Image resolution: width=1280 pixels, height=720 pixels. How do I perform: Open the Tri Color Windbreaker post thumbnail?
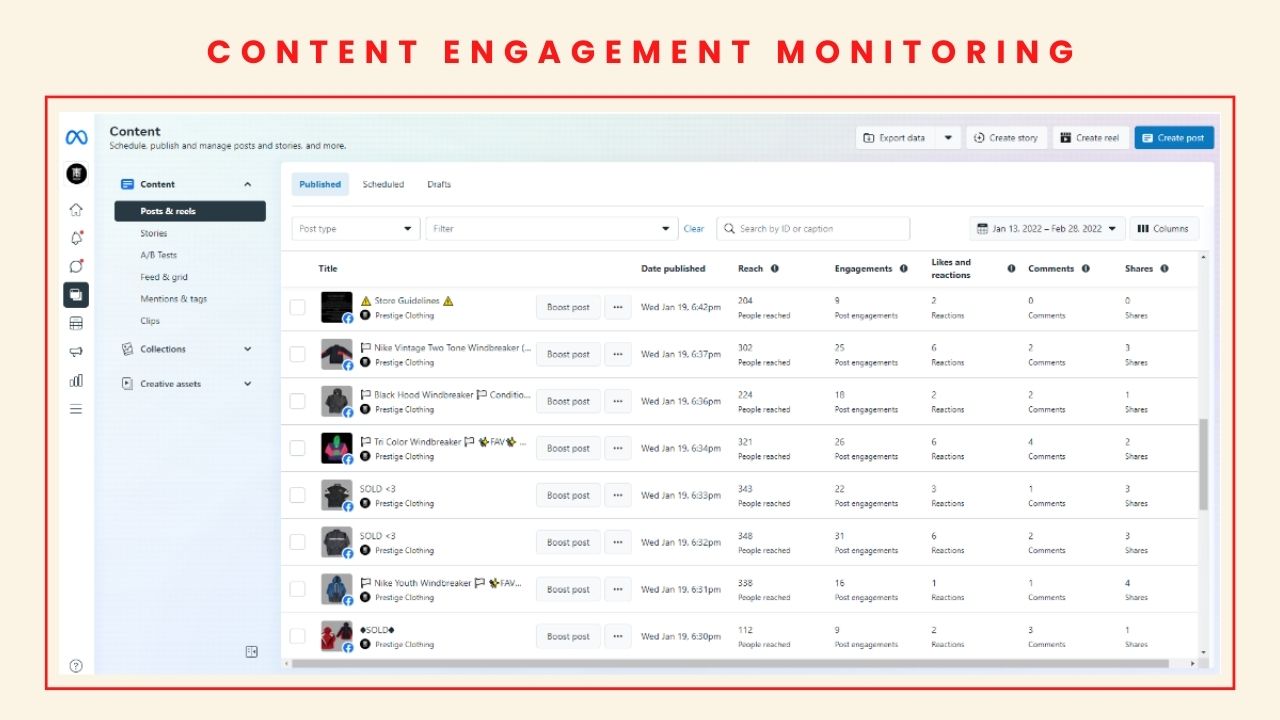click(337, 448)
